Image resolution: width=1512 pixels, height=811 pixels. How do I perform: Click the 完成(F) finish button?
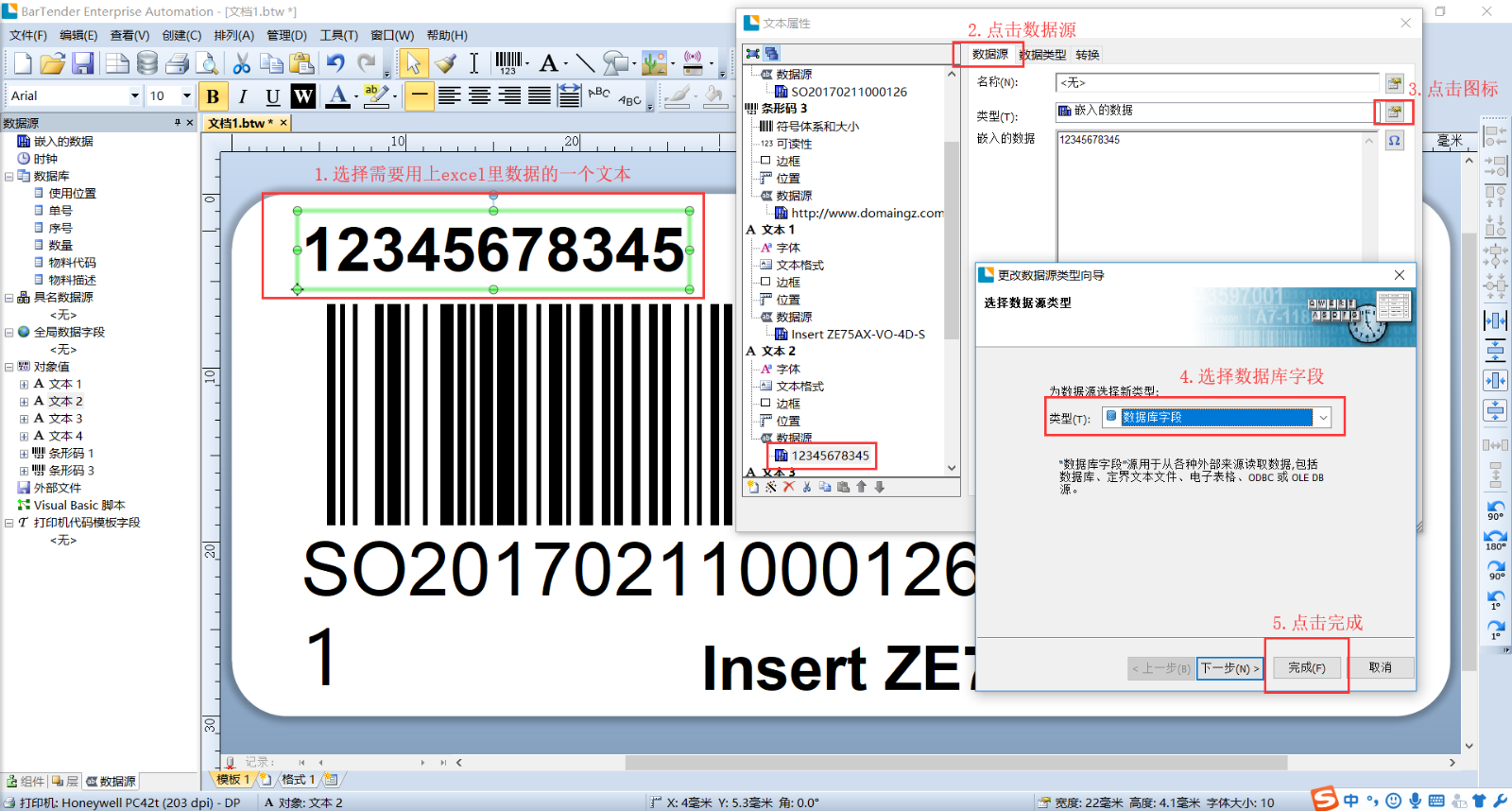click(1306, 667)
